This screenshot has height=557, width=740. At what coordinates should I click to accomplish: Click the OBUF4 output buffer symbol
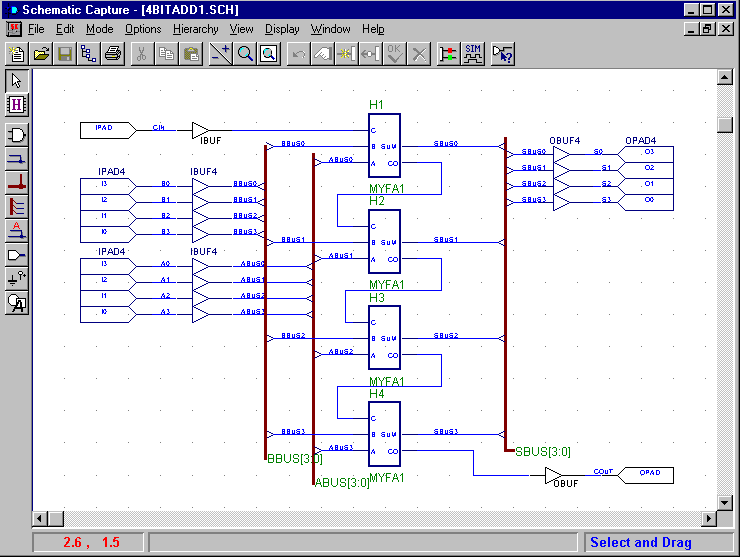point(564,176)
